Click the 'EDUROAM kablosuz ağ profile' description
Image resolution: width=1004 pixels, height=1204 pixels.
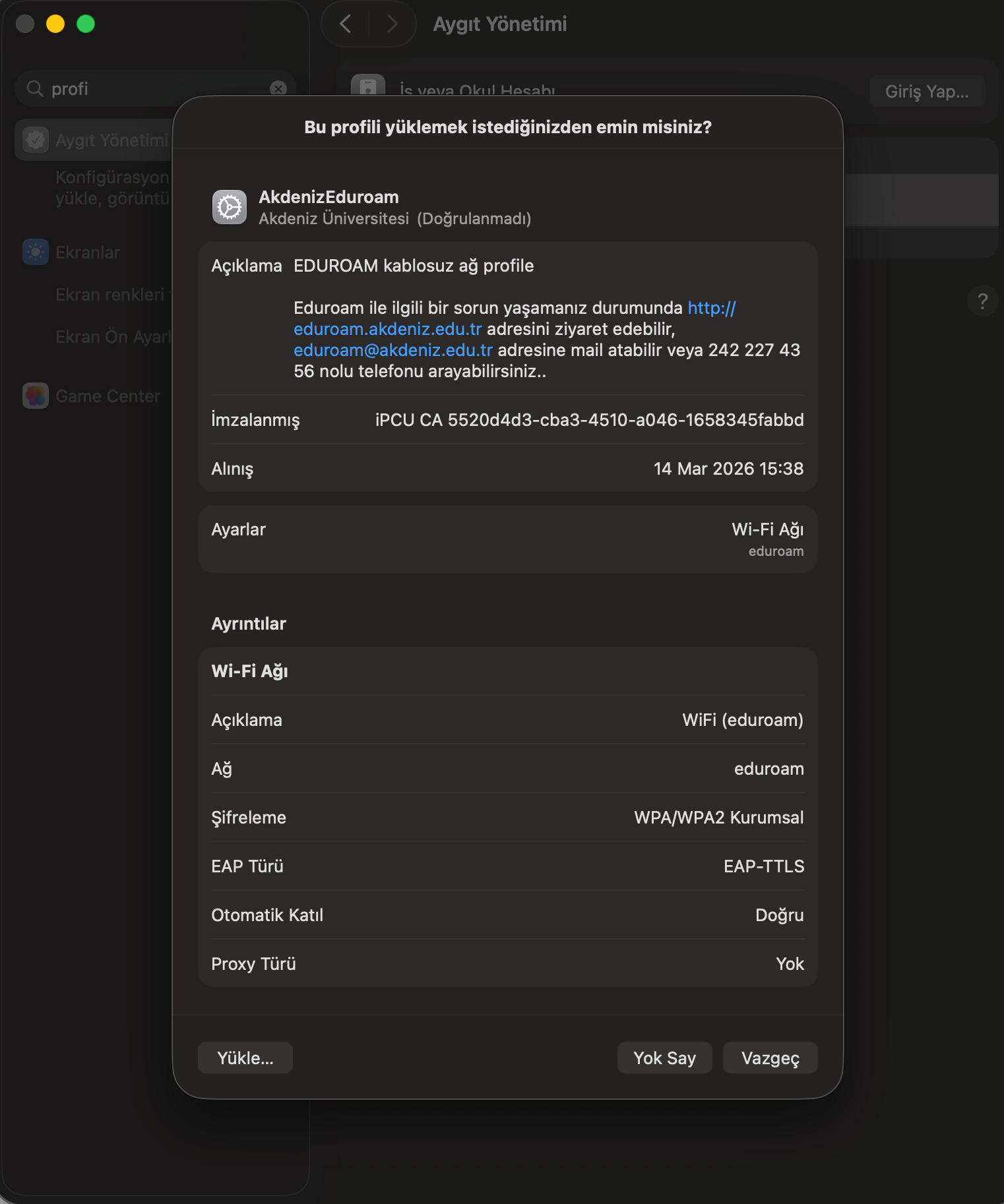point(414,266)
